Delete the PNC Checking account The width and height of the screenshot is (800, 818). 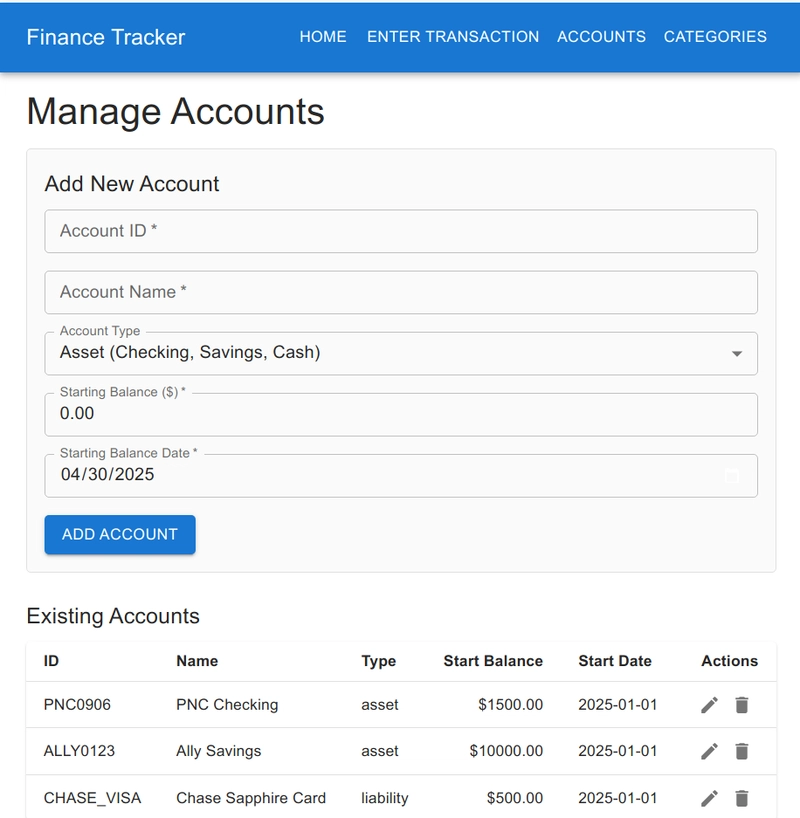click(x=742, y=705)
